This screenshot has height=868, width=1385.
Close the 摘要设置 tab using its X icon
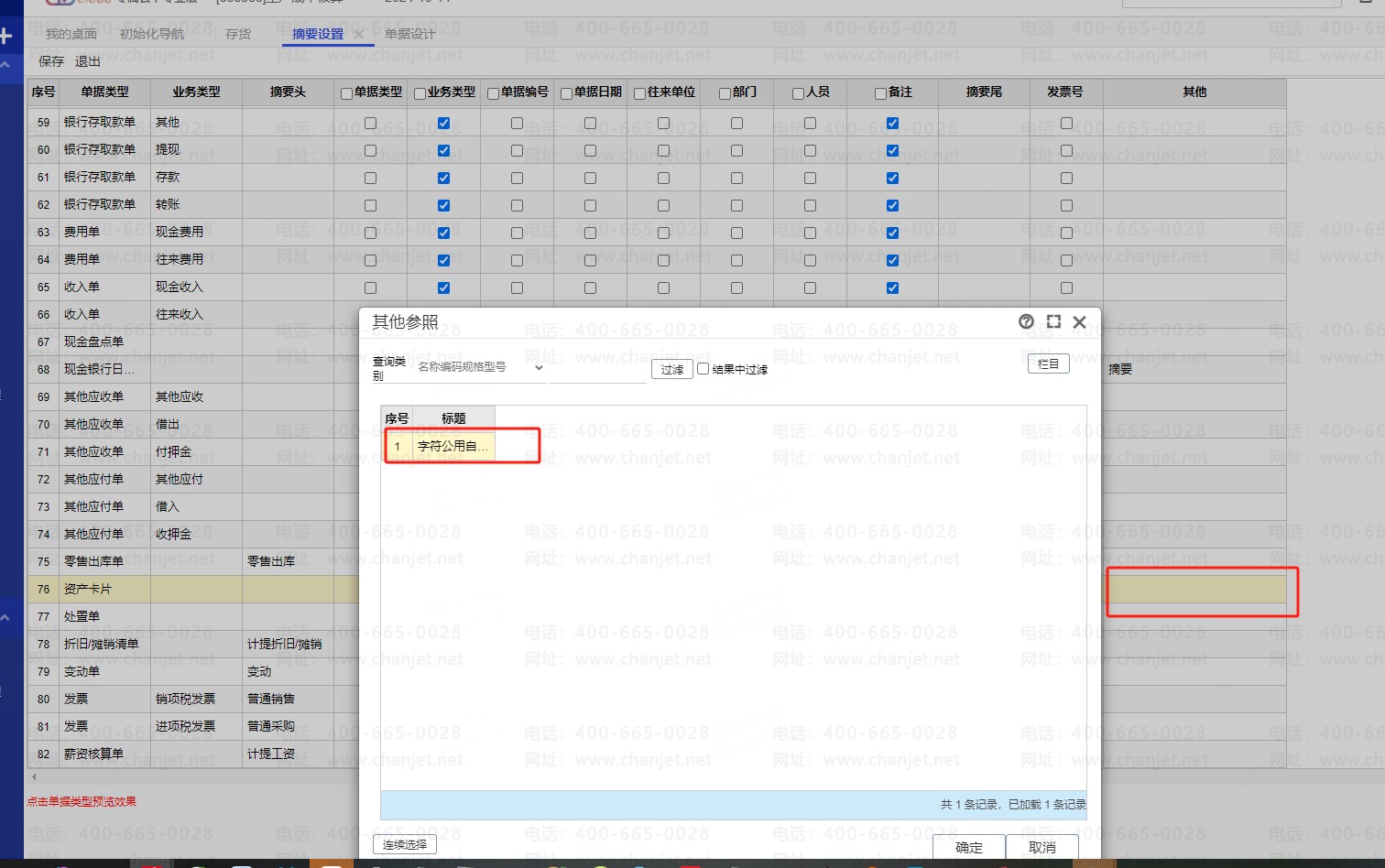coord(359,35)
